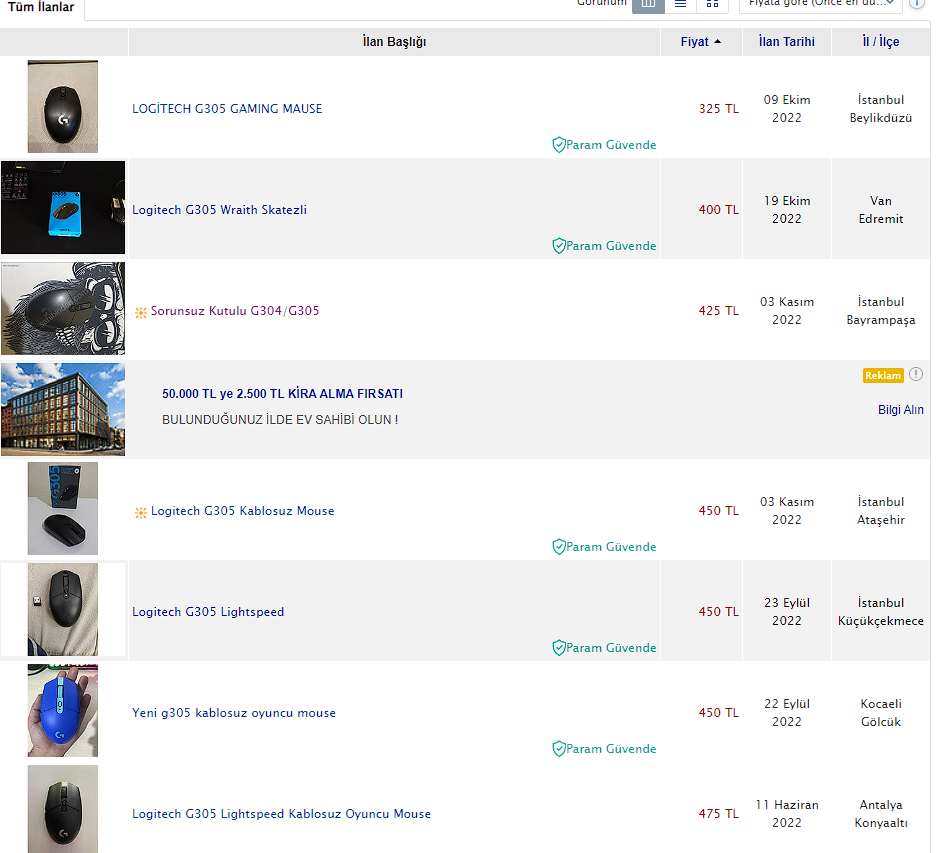Click the 400 TL price
This screenshot has width=950, height=853.
click(719, 210)
